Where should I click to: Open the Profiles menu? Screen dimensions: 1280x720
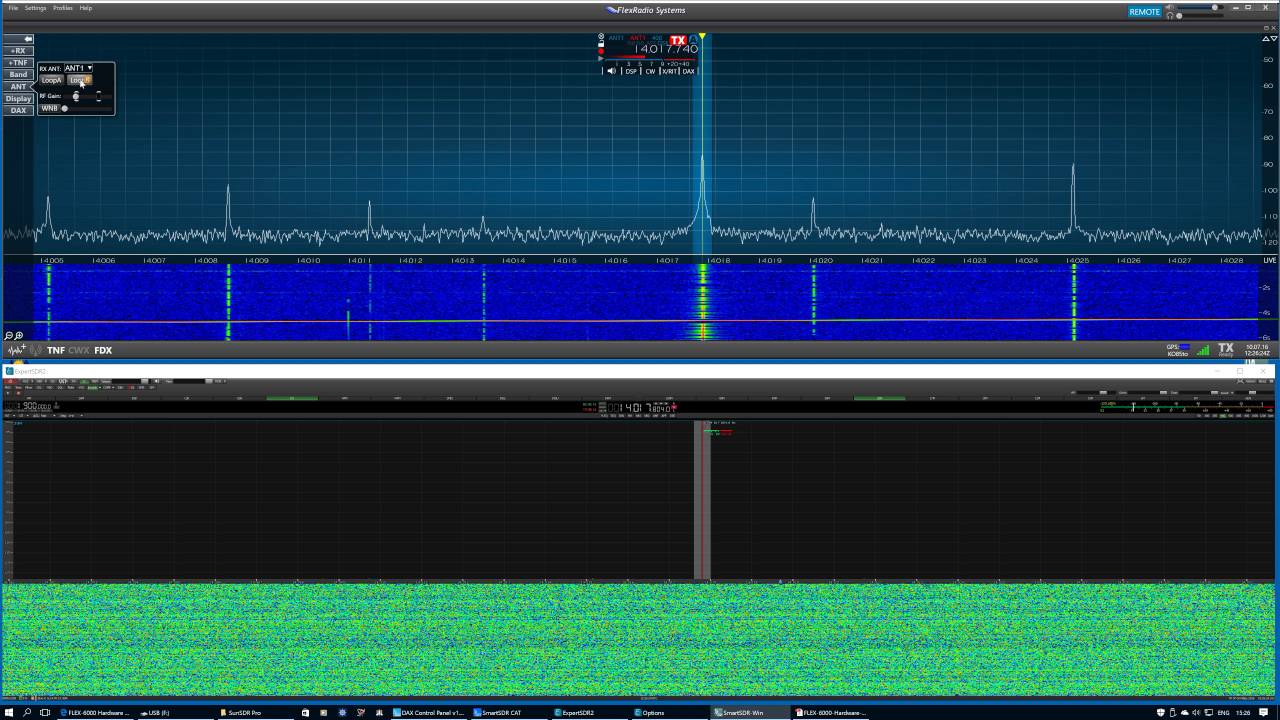pos(63,8)
